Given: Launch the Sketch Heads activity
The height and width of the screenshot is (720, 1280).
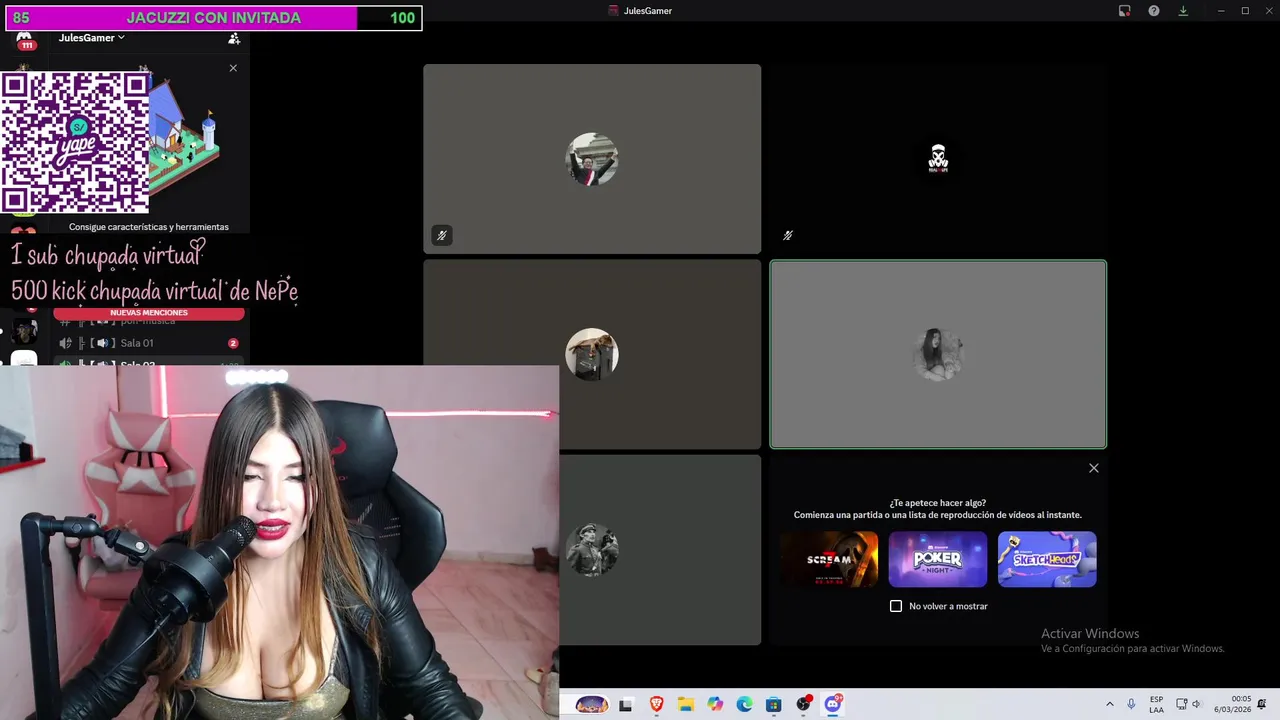Looking at the screenshot, I should click(x=1047, y=559).
